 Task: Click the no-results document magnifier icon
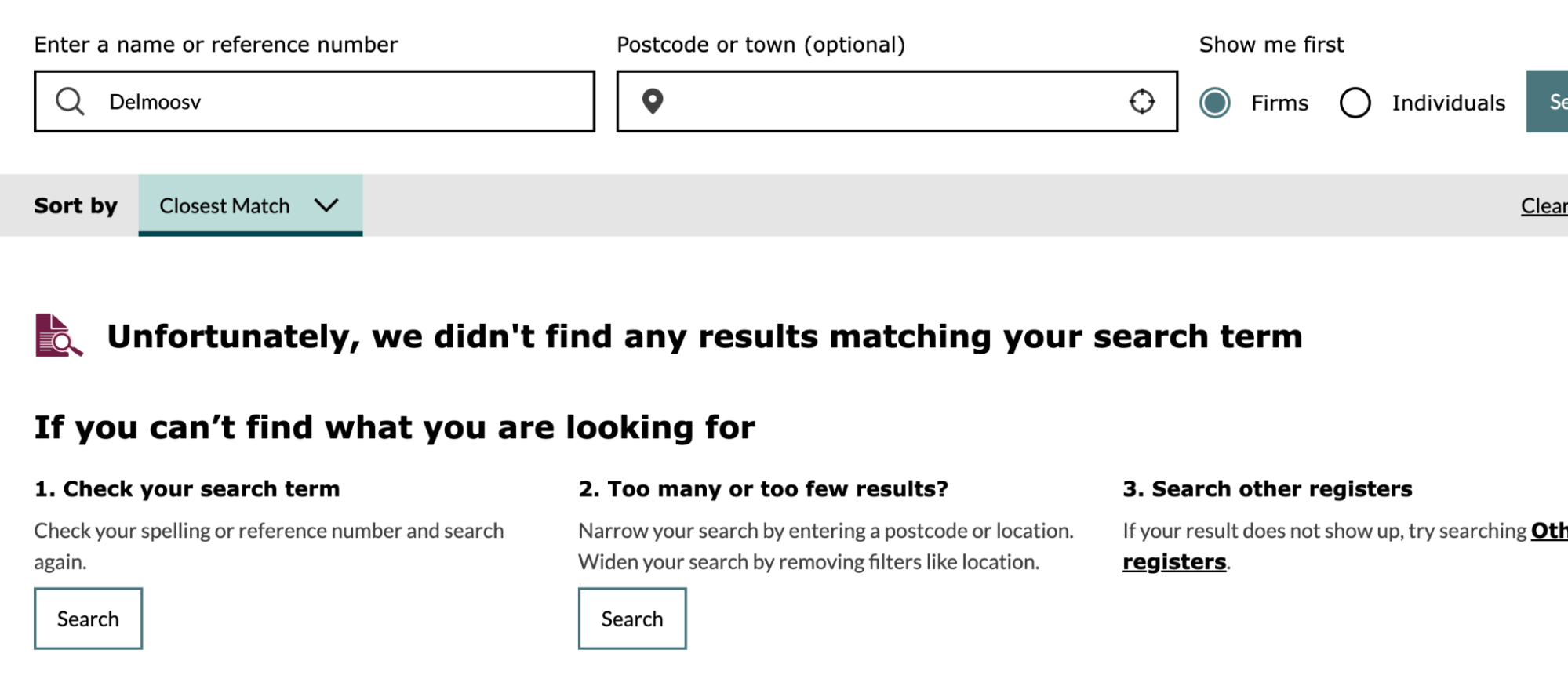point(59,336)
